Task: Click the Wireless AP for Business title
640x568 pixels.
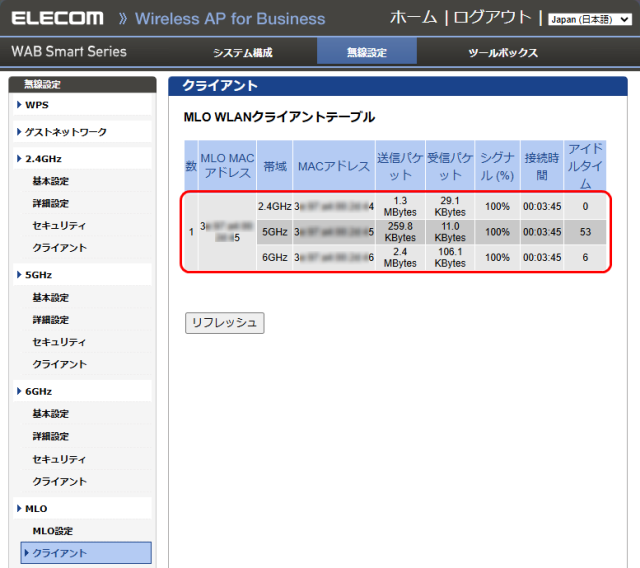Action: click(x=230, y=19)
